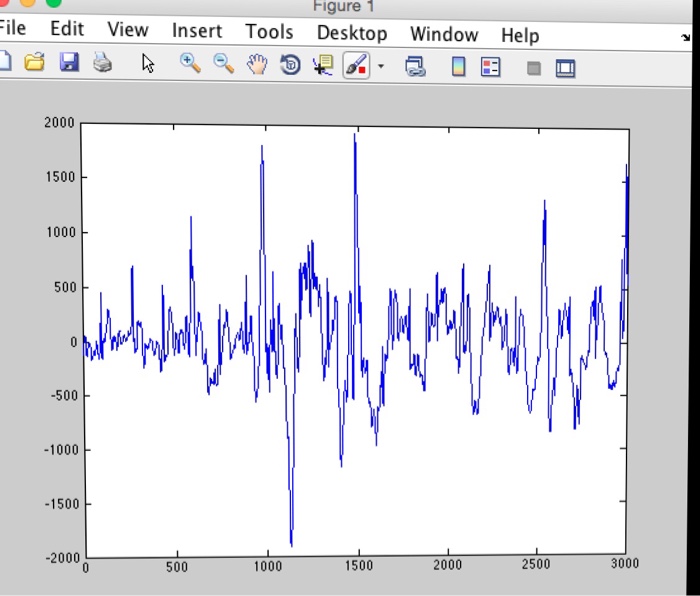Click the x-axis label 2500
Image resolution: width=700 pixels, height=596 pixels.
tap(536, 564)
